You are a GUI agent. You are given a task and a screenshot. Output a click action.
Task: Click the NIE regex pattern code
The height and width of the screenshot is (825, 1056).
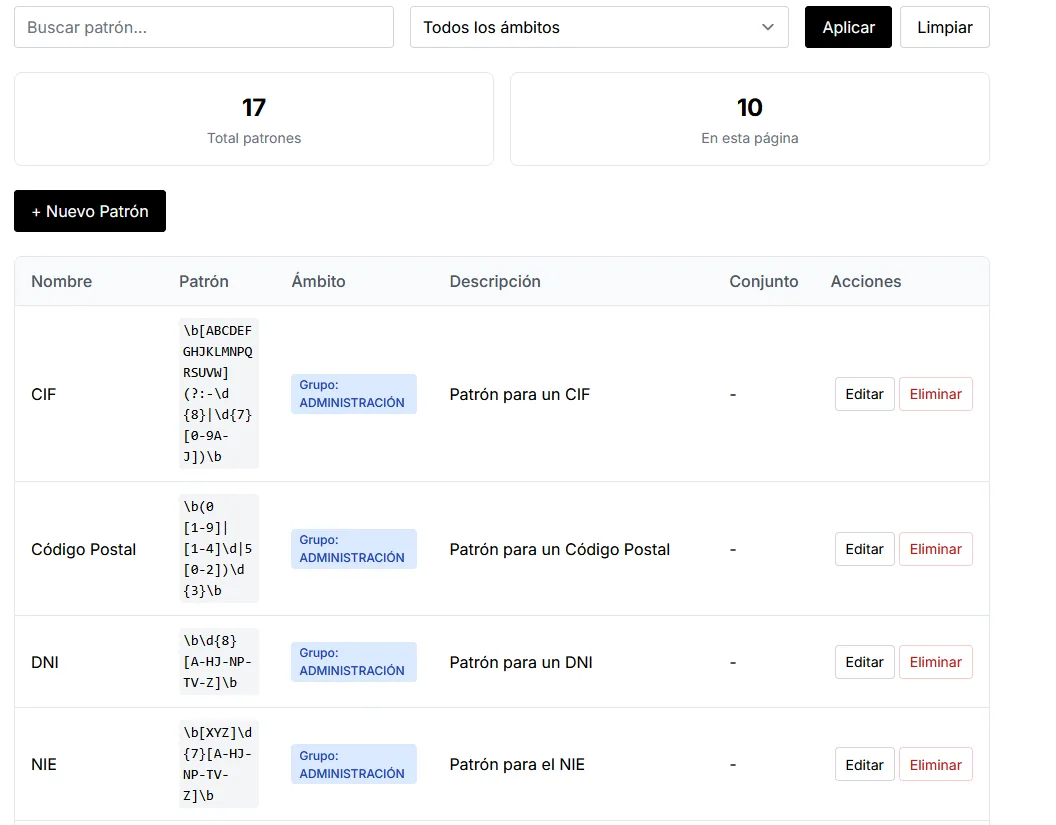(218, 764)
